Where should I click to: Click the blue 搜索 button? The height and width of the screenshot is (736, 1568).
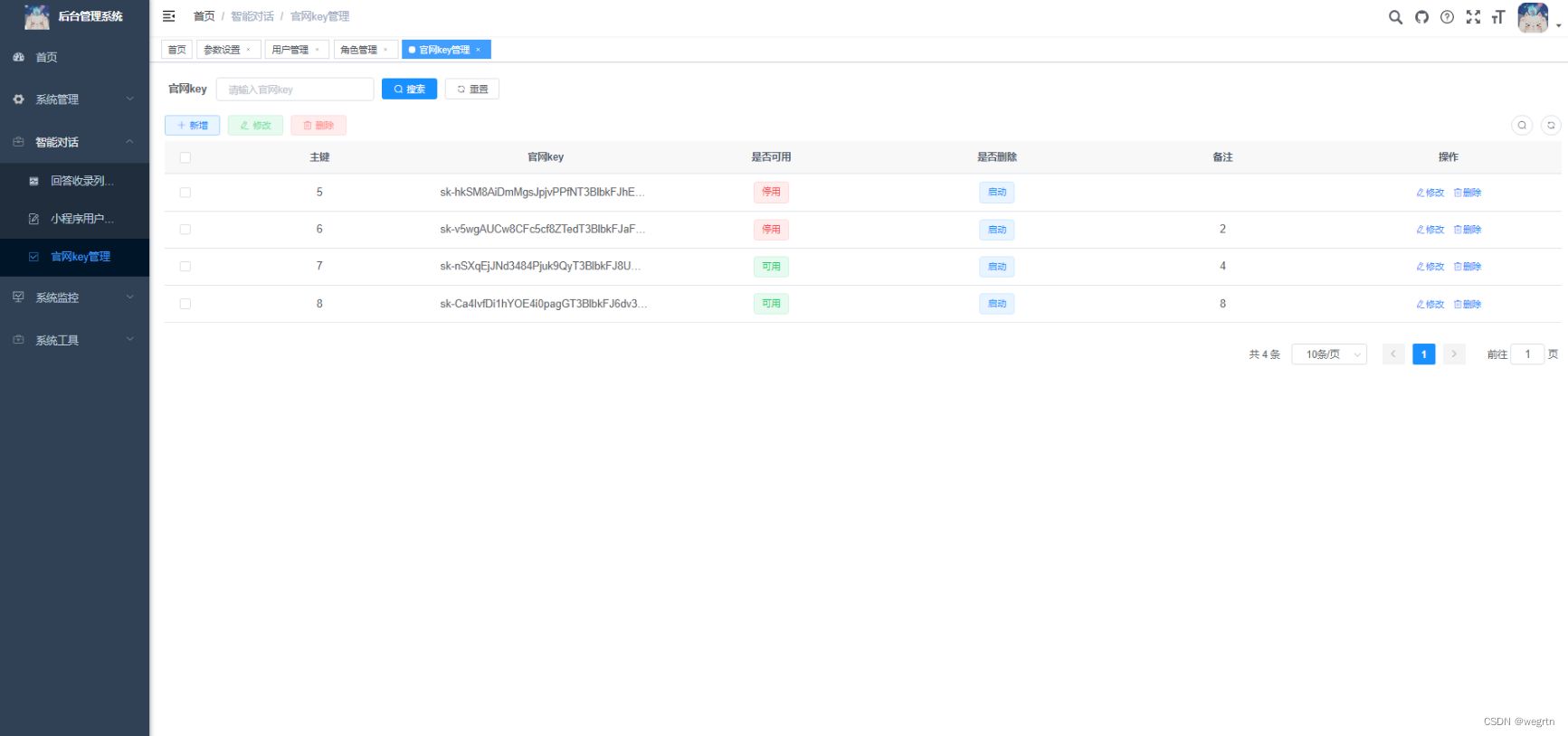coord(409,89)
